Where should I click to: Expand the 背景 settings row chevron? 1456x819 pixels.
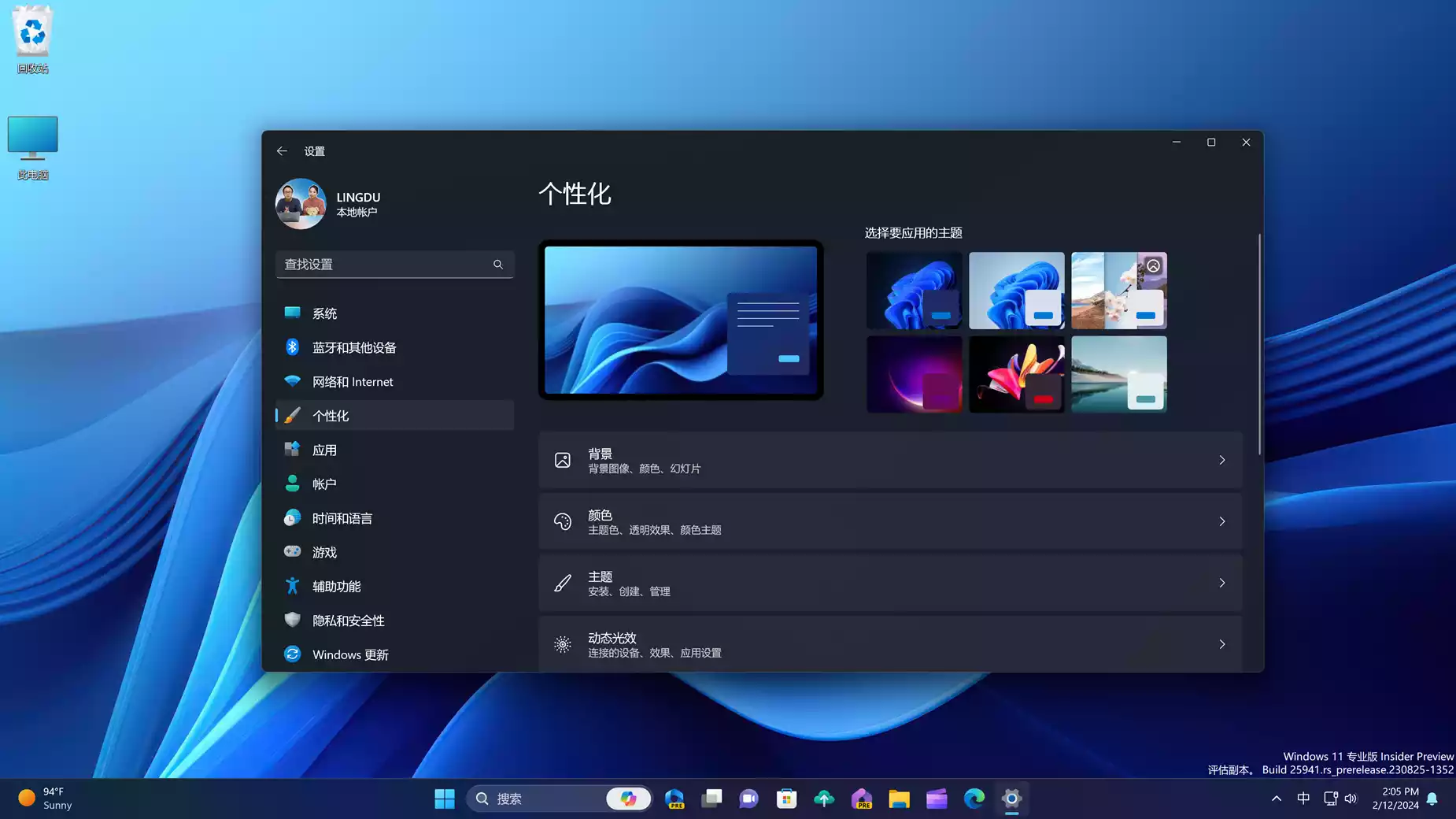coord(1221,460)
